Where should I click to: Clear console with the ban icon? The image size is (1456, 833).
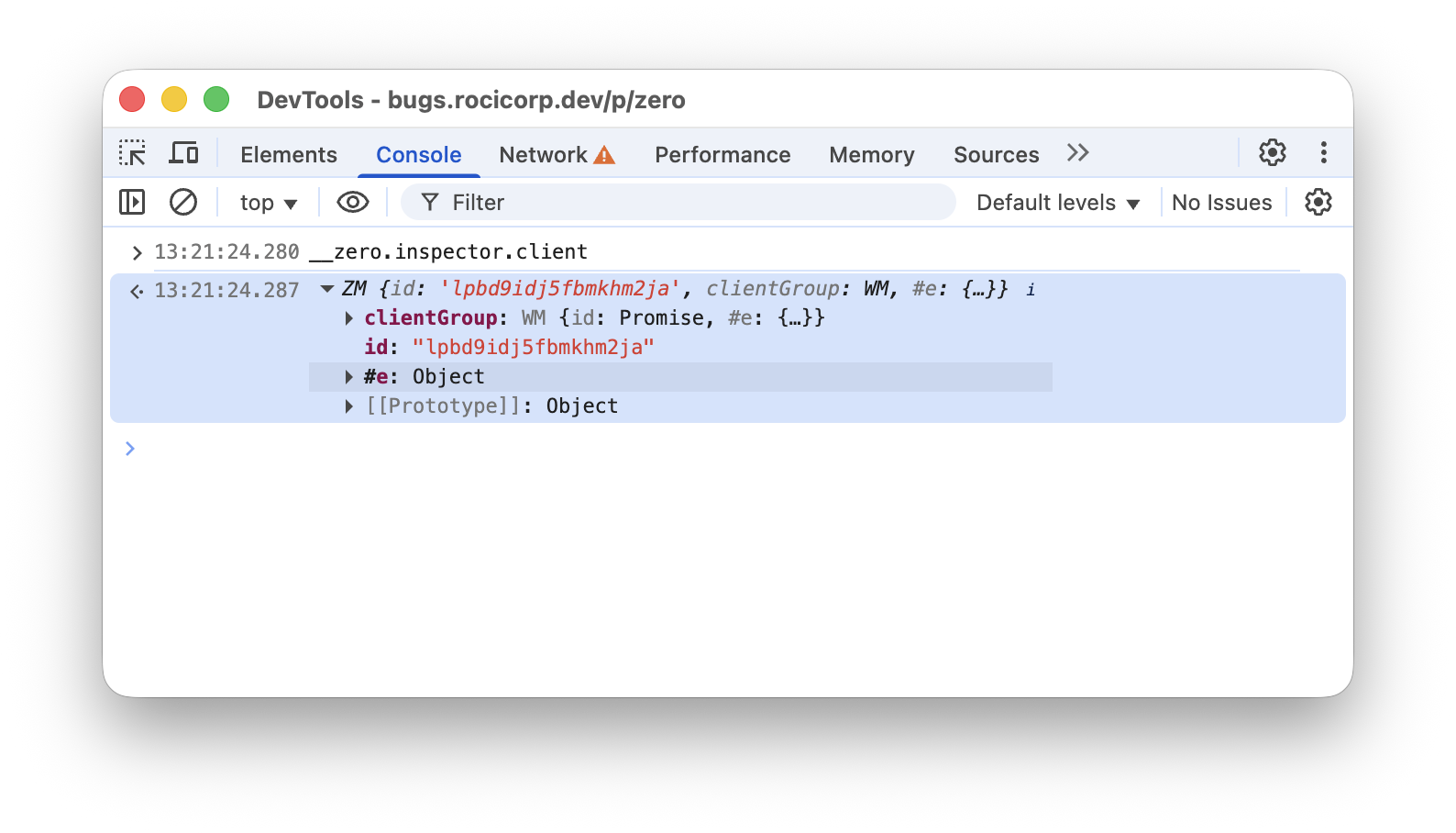pyautogui.click(x=183, y=202)
